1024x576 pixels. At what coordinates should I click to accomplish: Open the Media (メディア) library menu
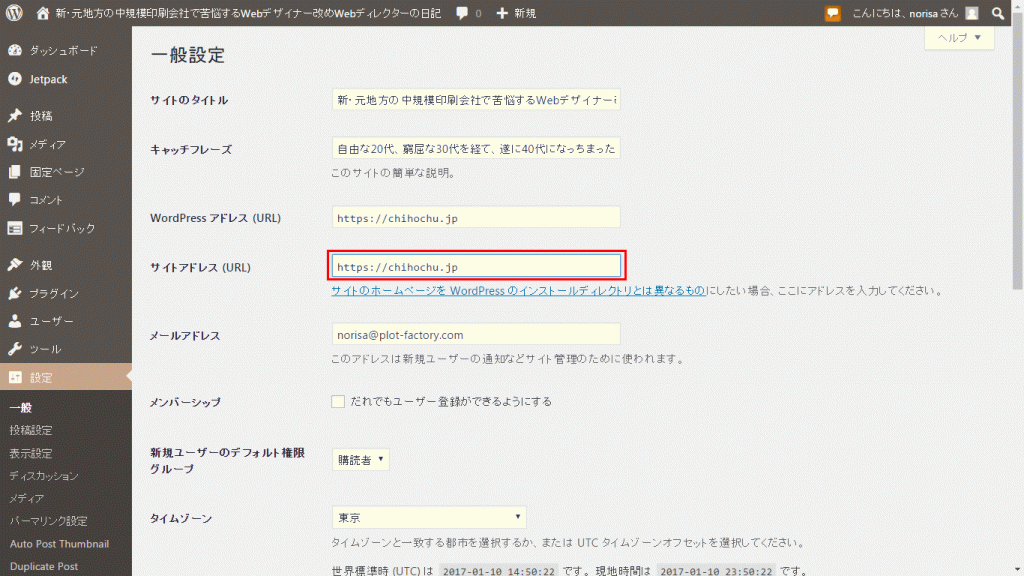coord(46,144)
